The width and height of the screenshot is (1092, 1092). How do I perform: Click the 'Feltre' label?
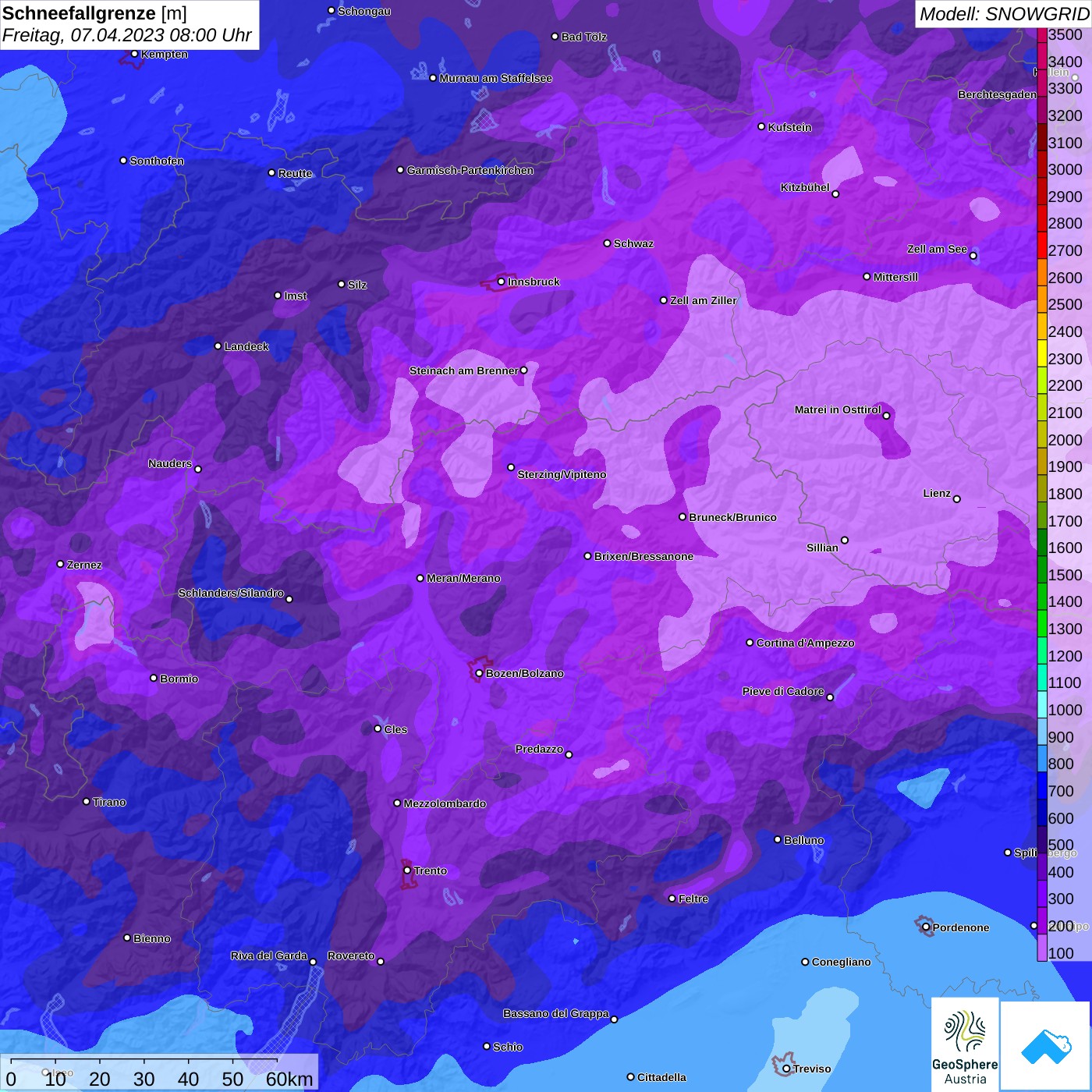click(x=693, y=899)
